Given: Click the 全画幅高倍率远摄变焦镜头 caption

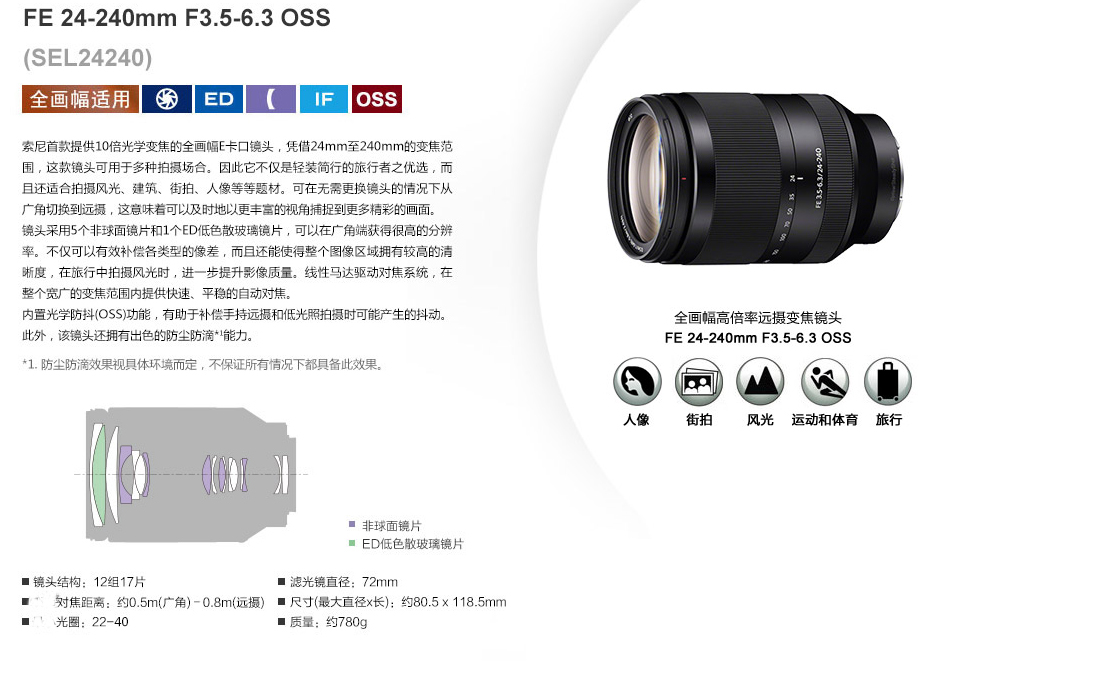Looking at the screenshot, I should pos(758,317).
